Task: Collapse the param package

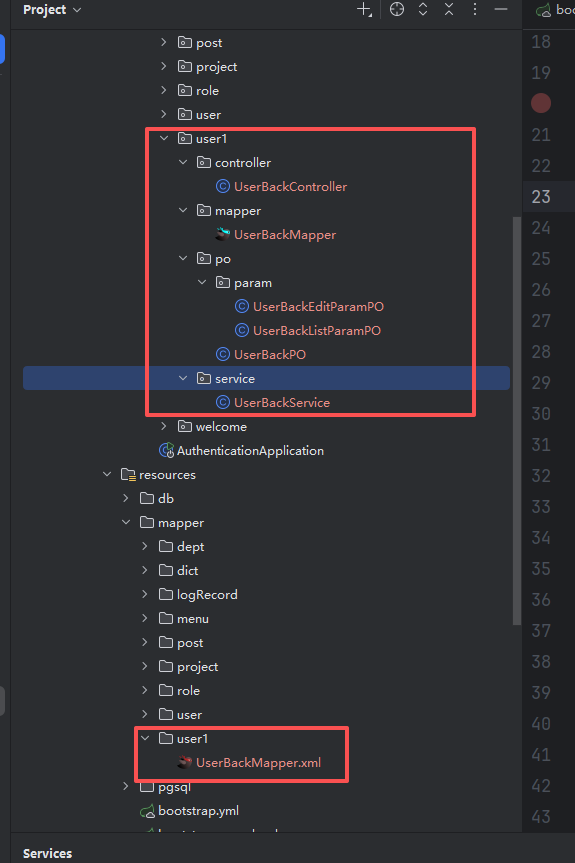Action: (x=202, y=282)
